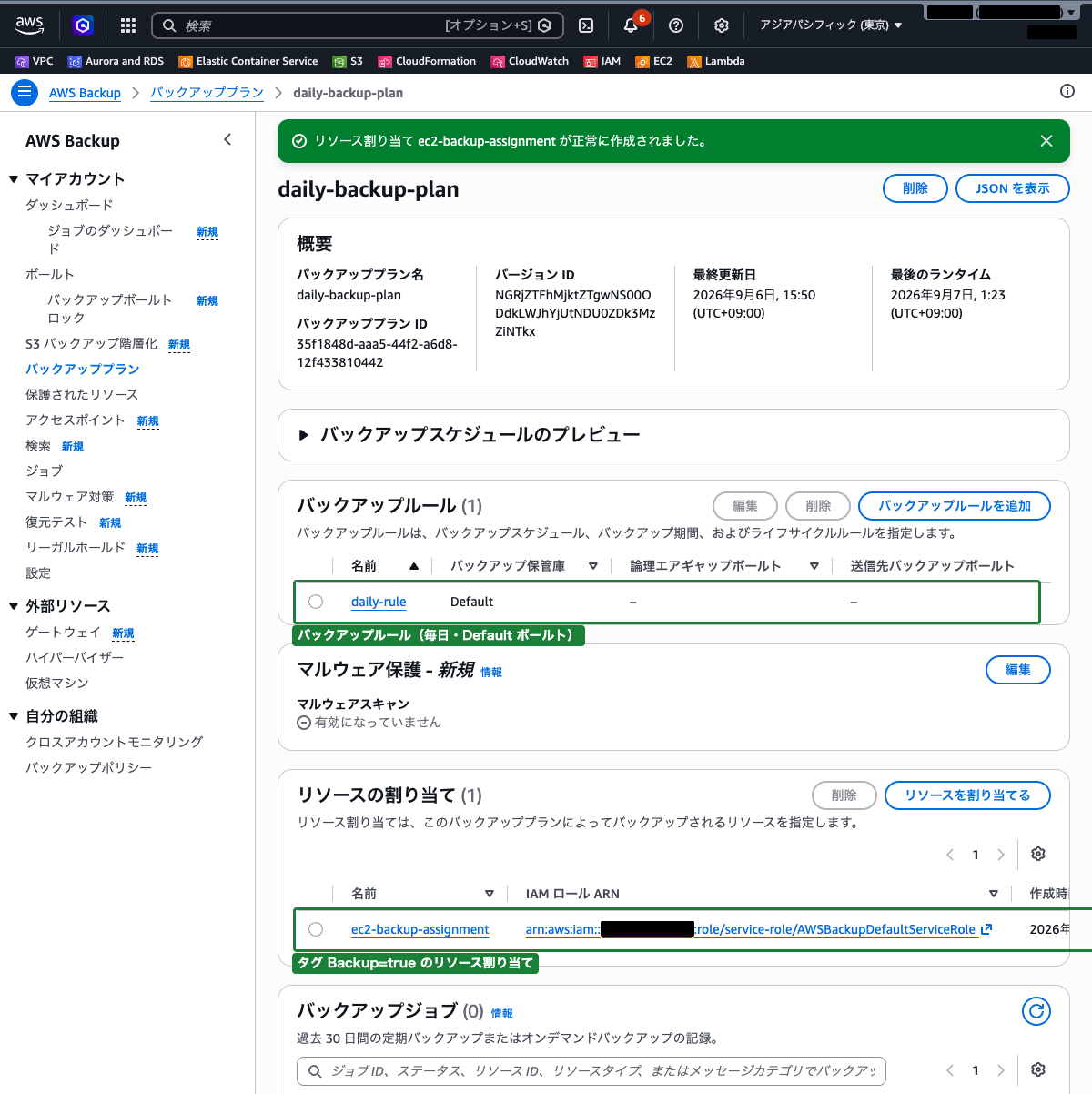Sort resource assignments by 名前 column
The image size is (1092, 1094).
[x=490, y=894]
